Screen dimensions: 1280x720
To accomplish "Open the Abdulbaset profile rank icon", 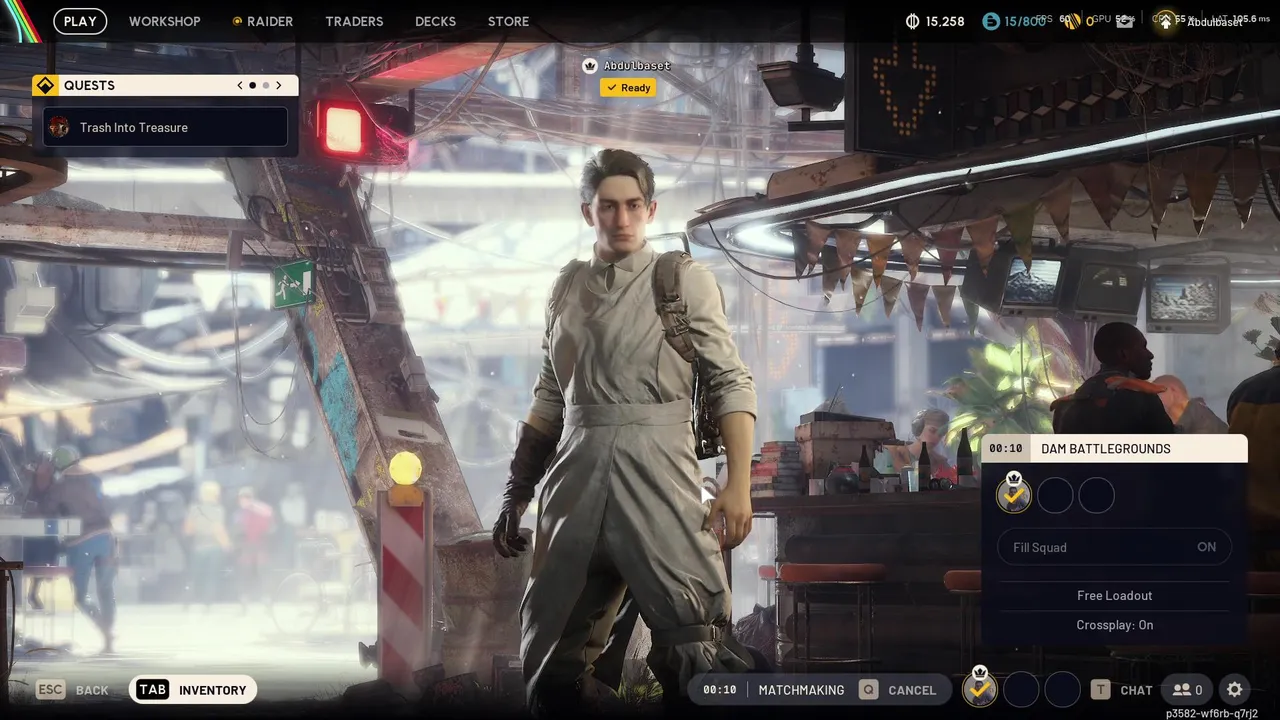I will (1165, 21).
